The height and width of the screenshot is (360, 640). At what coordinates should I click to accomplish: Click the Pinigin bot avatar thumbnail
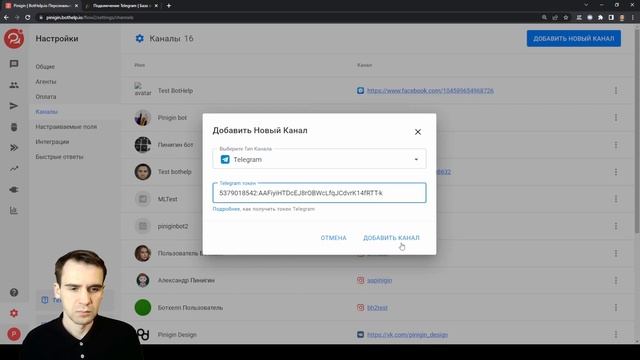tap(143, 118)
